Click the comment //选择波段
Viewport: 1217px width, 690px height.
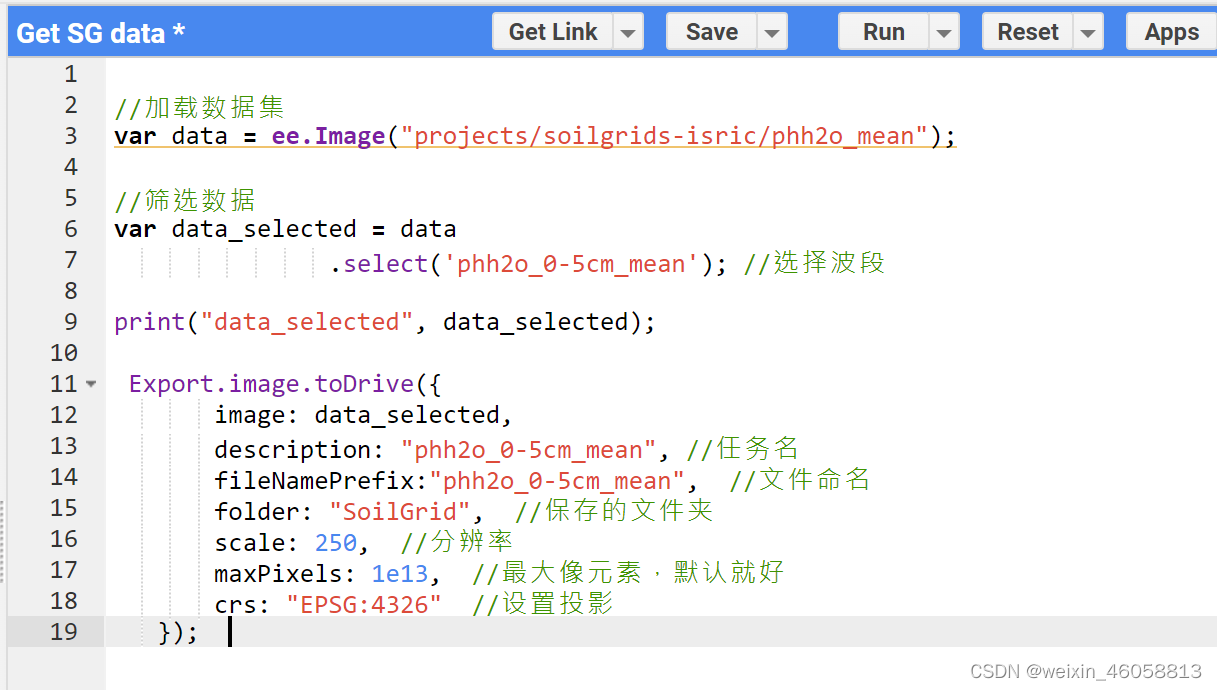pos(815,263)
